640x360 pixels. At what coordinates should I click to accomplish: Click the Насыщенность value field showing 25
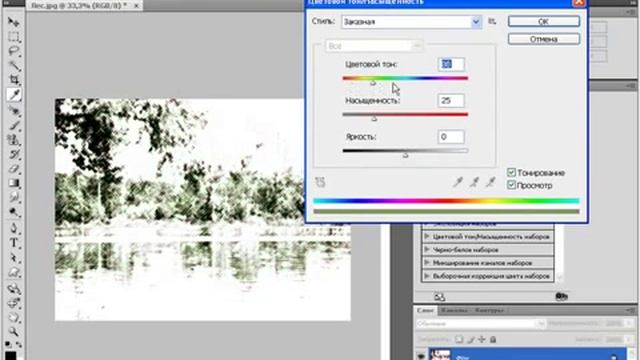coord(451,100)
